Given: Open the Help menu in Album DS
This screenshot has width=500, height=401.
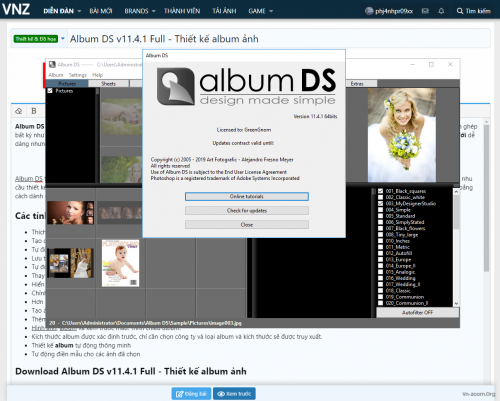Looking at the screenshot, I should (x=97, y=75).
